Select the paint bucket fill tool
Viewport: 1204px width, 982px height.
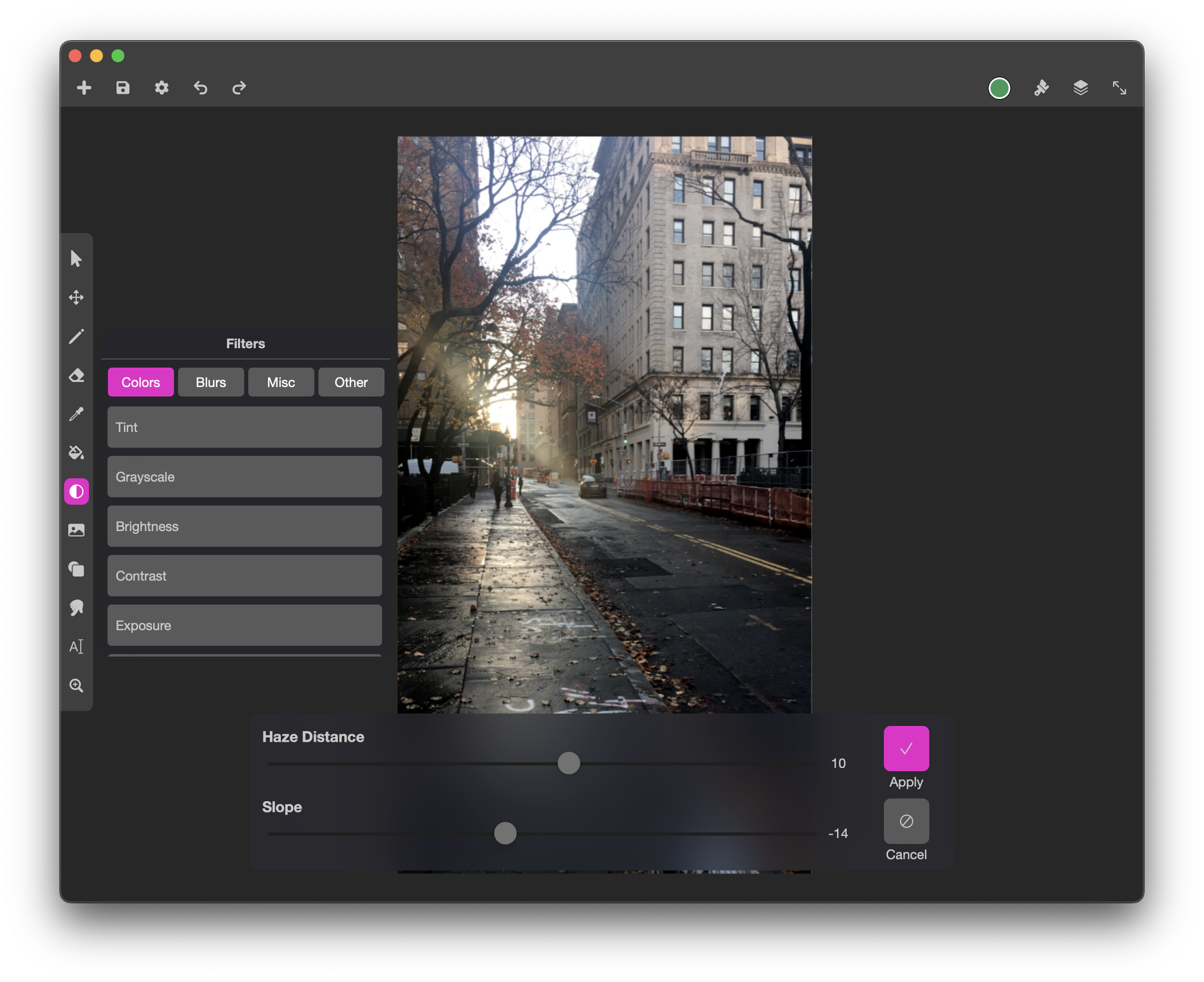tap(76, 452)
